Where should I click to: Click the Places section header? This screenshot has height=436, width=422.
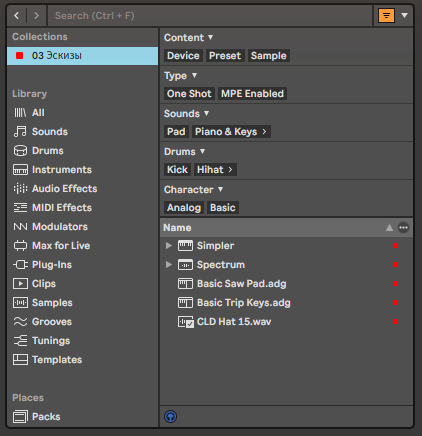pyautogui.click(x=28, y=398)
